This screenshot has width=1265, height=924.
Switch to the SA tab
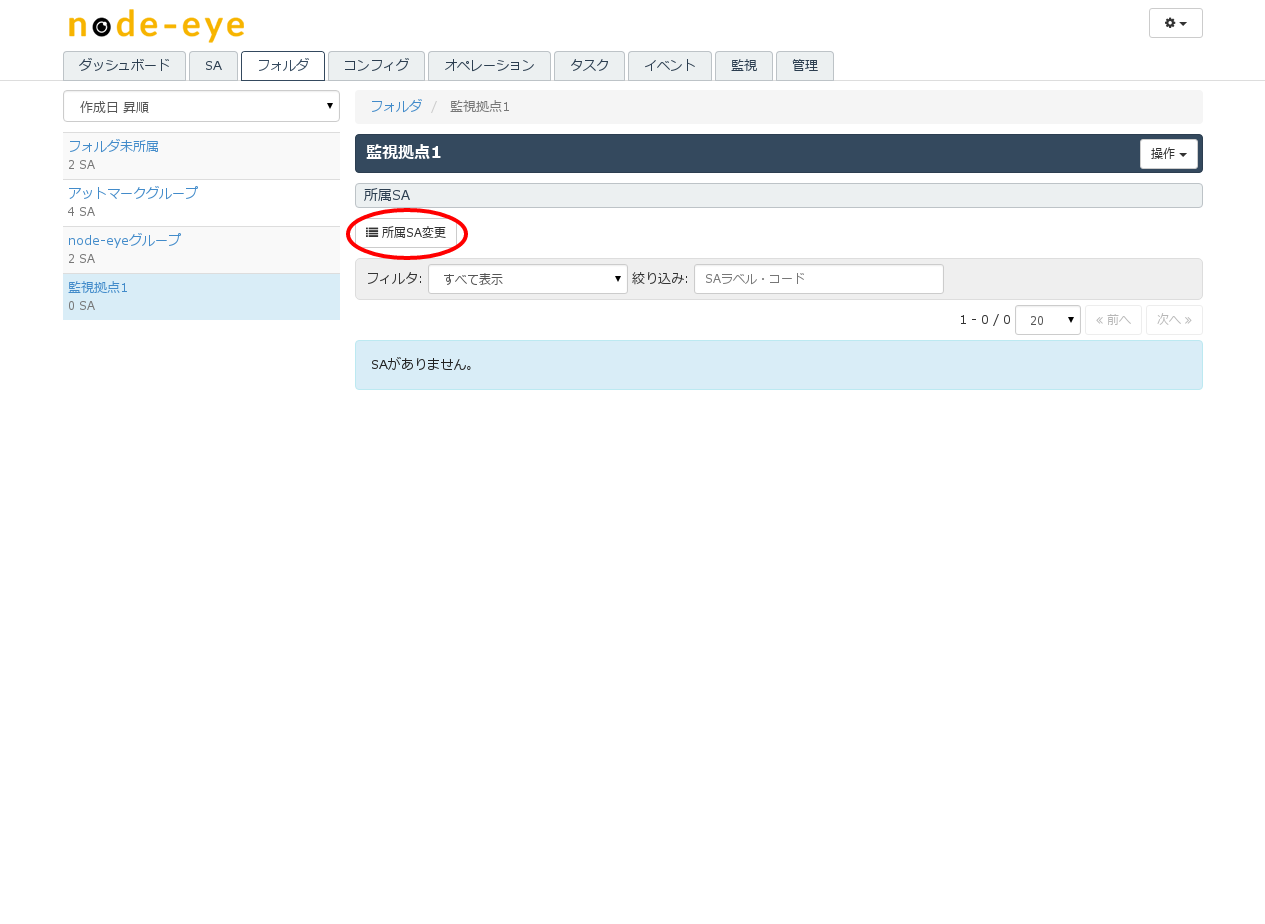[x=213, y=65]
